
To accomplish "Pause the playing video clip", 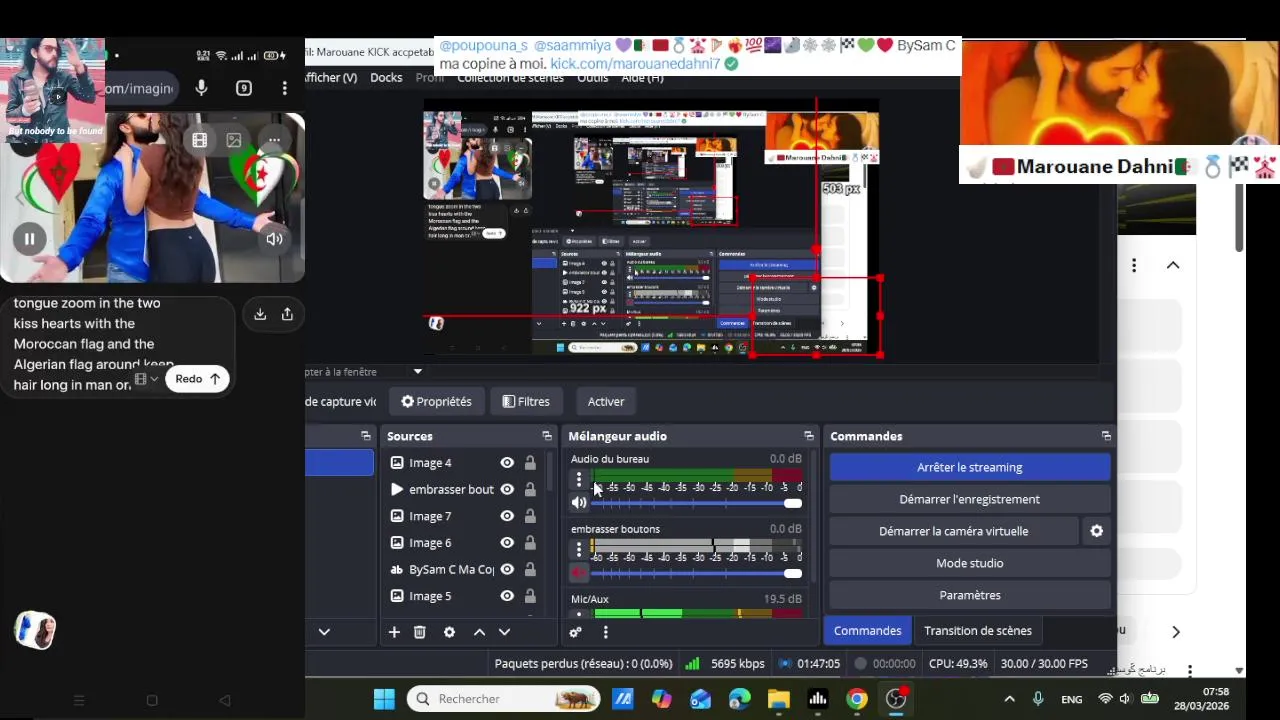I will pyautogui.click(x=29, y=239).
